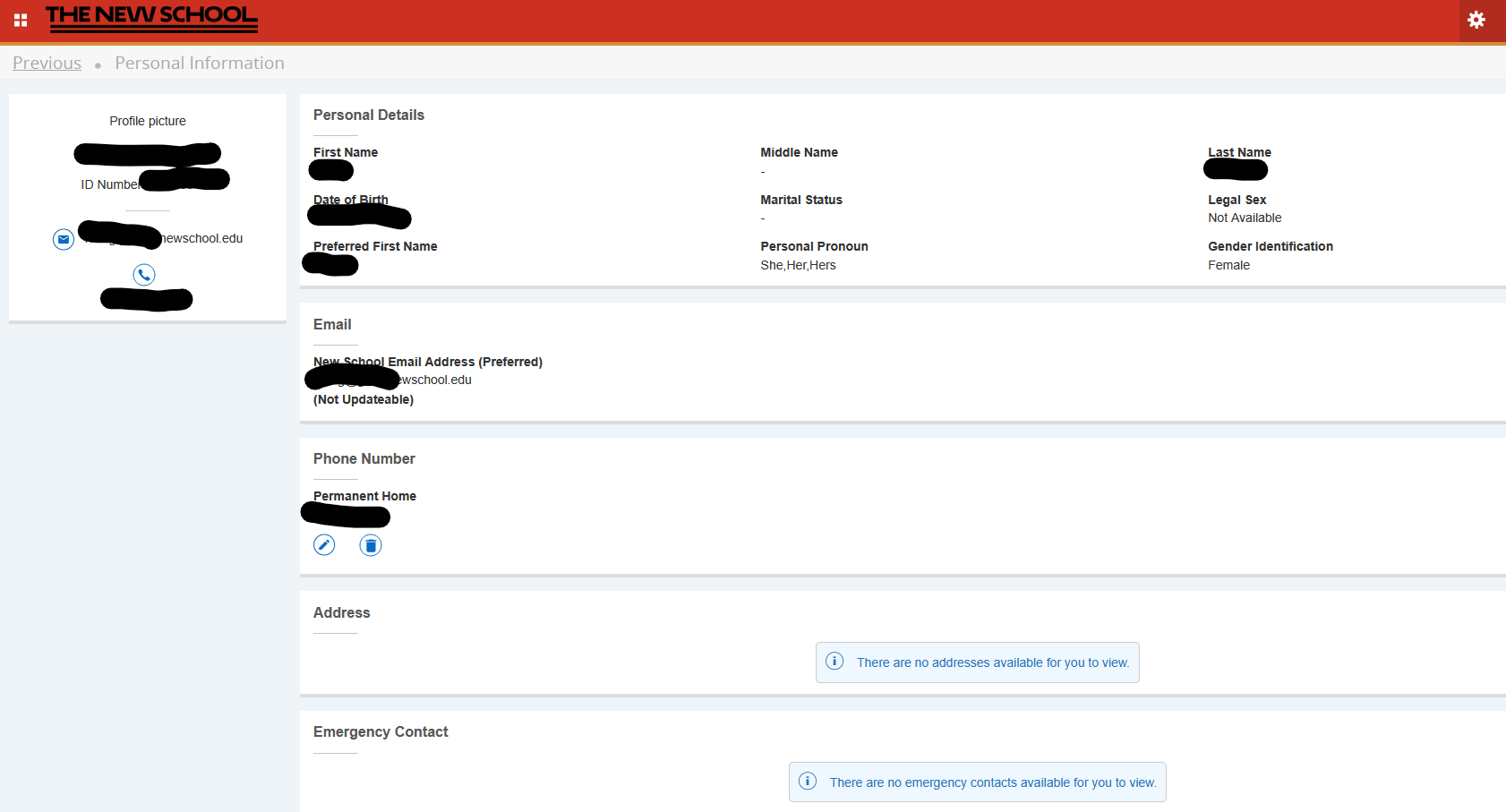Open the grid menu icon in header

pyautogui.click(x=21, y=20)
